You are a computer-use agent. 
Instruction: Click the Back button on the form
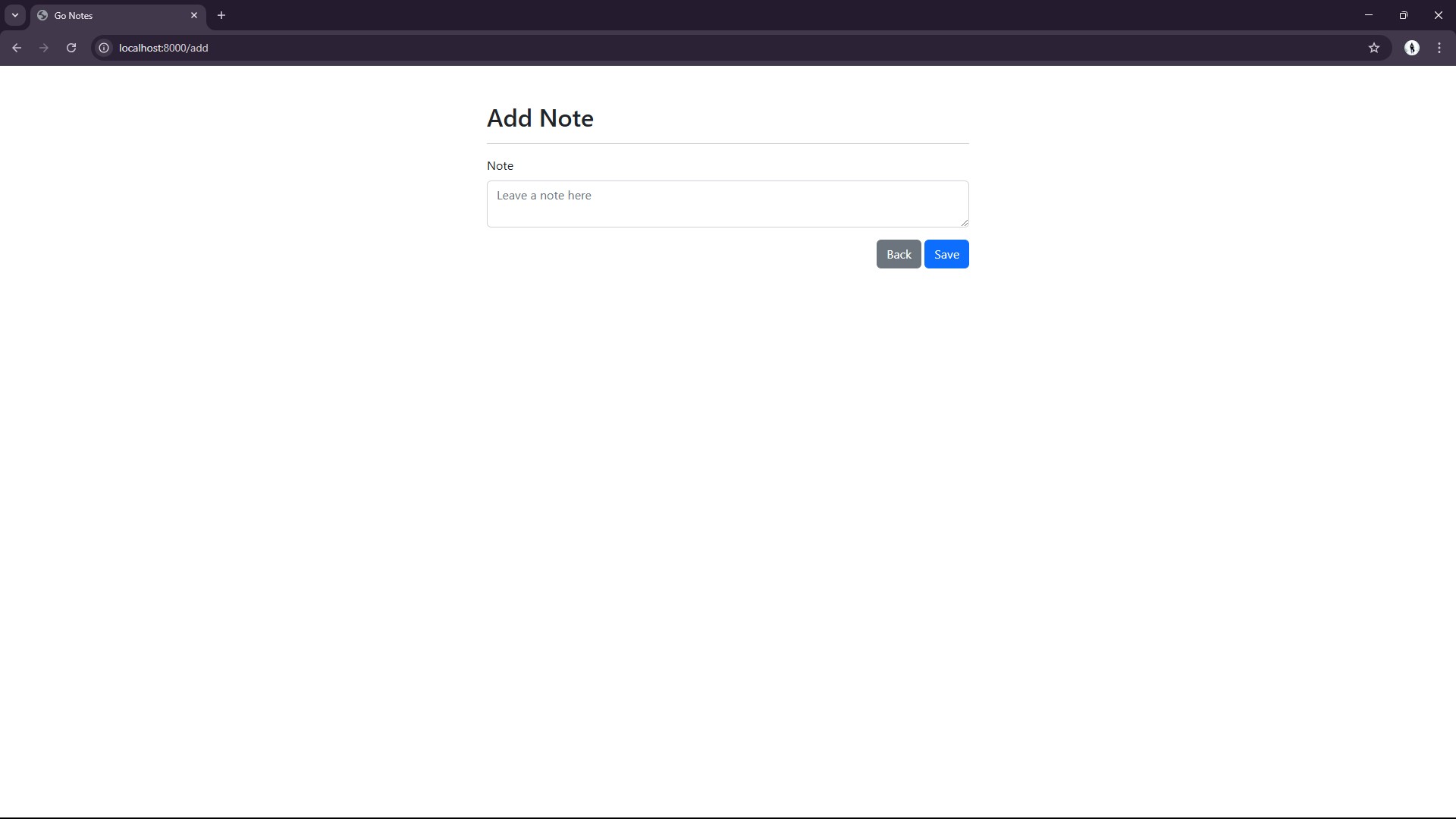[x=899, y=254]
